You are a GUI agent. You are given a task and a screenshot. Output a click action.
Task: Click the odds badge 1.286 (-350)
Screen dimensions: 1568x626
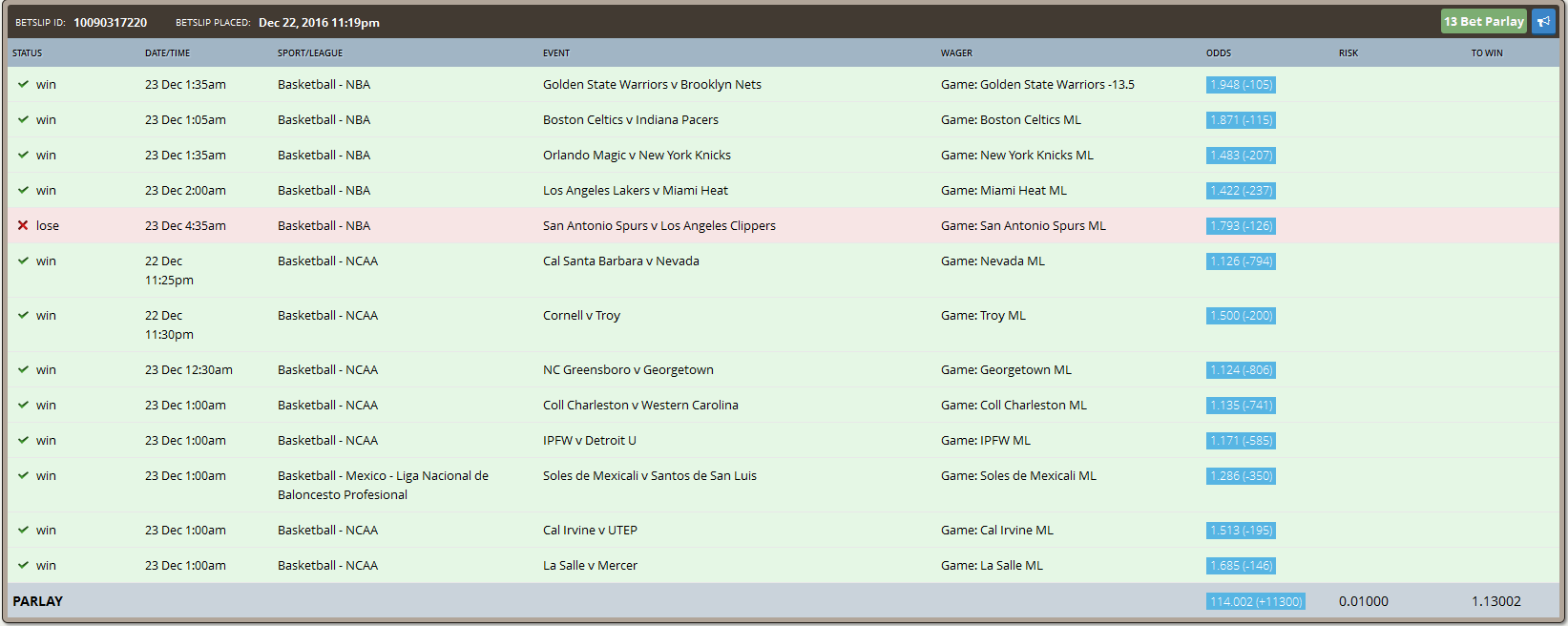point(1241,476)
